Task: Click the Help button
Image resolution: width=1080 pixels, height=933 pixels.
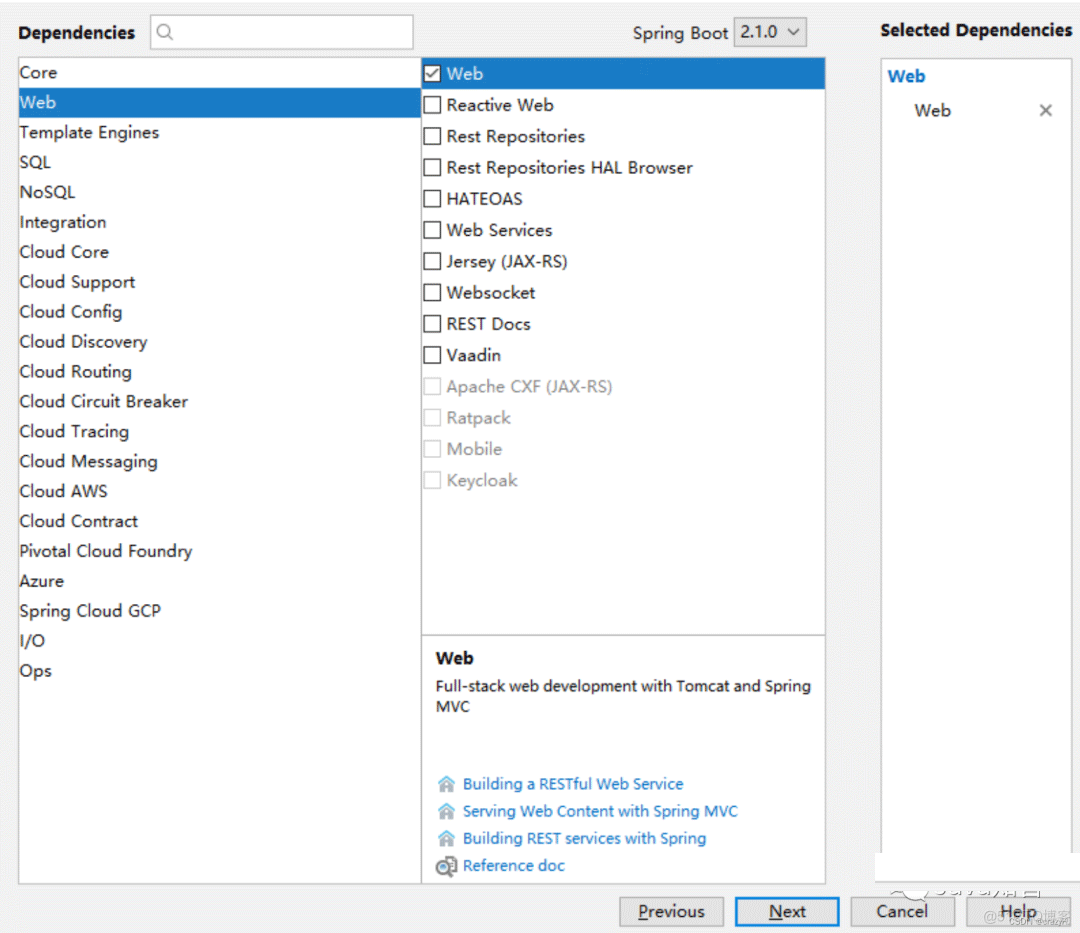Action: [x=1018, y=912]
